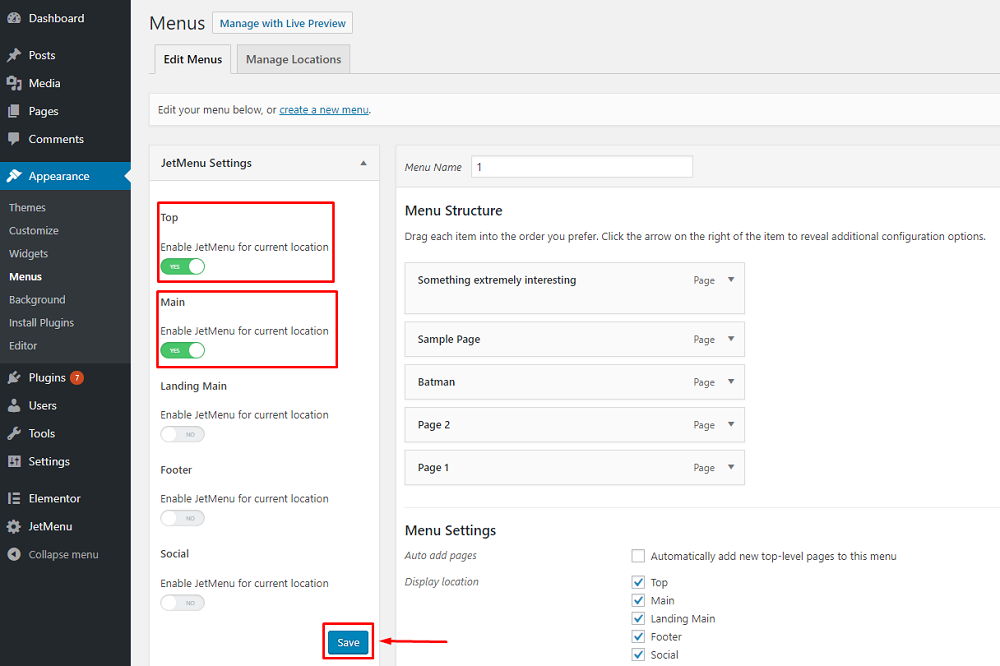Expand the Batman menu item arrow
Viewport: 1000px width, 666px height.
tap(731, 381)
